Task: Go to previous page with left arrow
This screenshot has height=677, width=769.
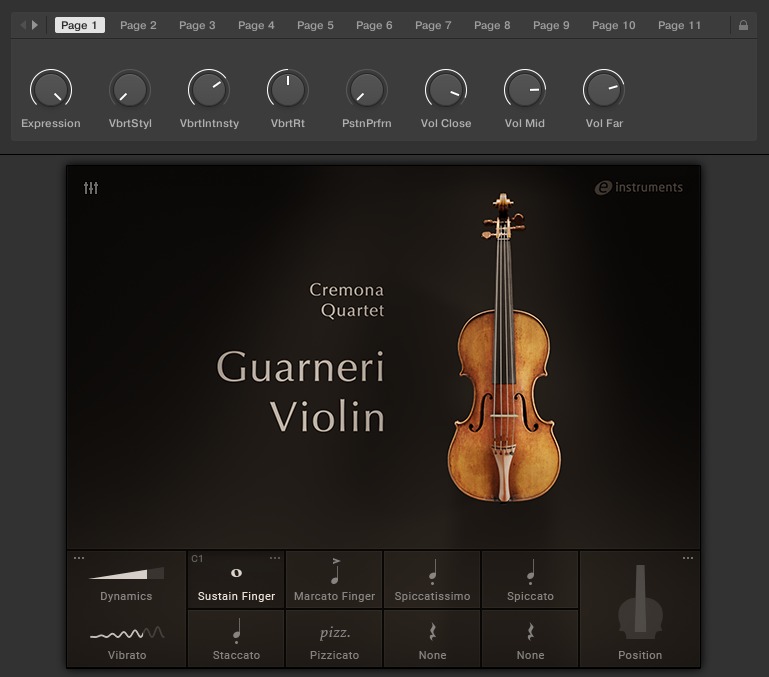Action: [24, 25]
